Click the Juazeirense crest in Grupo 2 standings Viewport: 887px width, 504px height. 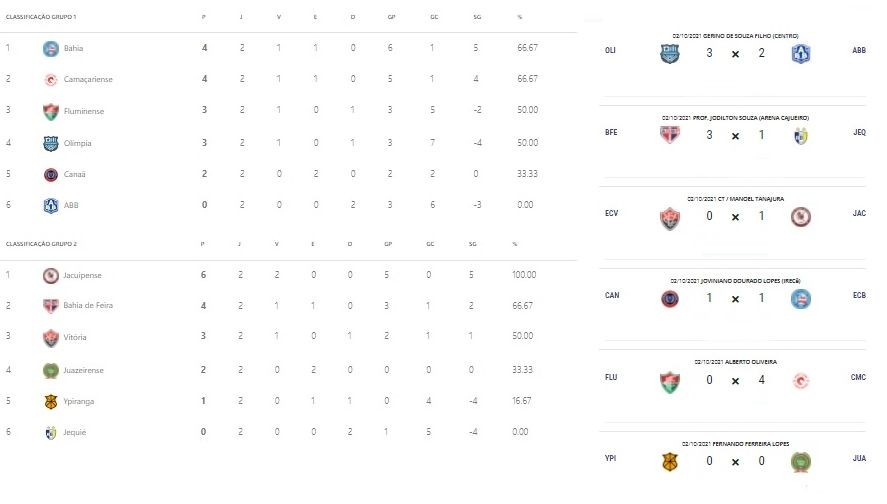(50, 371)
